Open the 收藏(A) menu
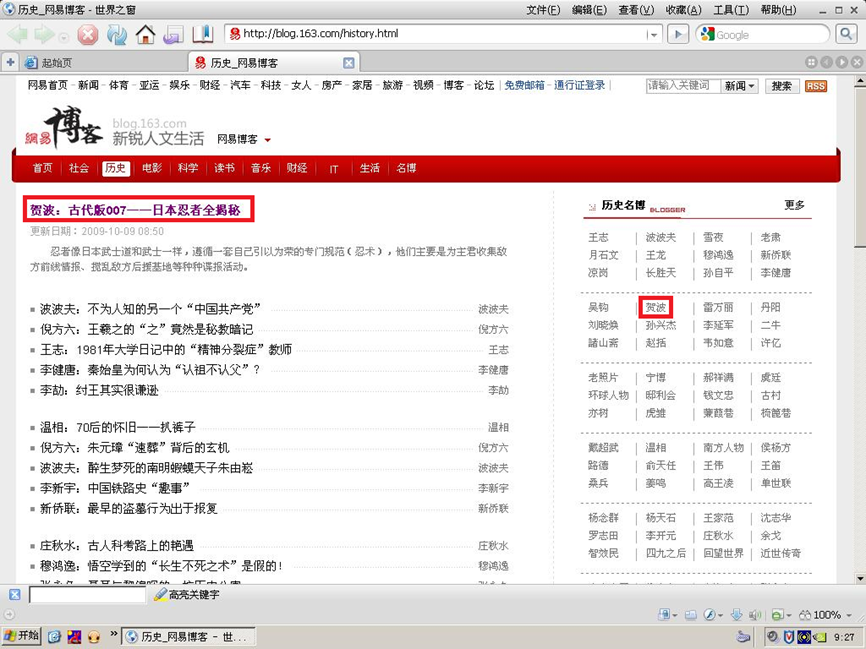 tap(684, 10)
